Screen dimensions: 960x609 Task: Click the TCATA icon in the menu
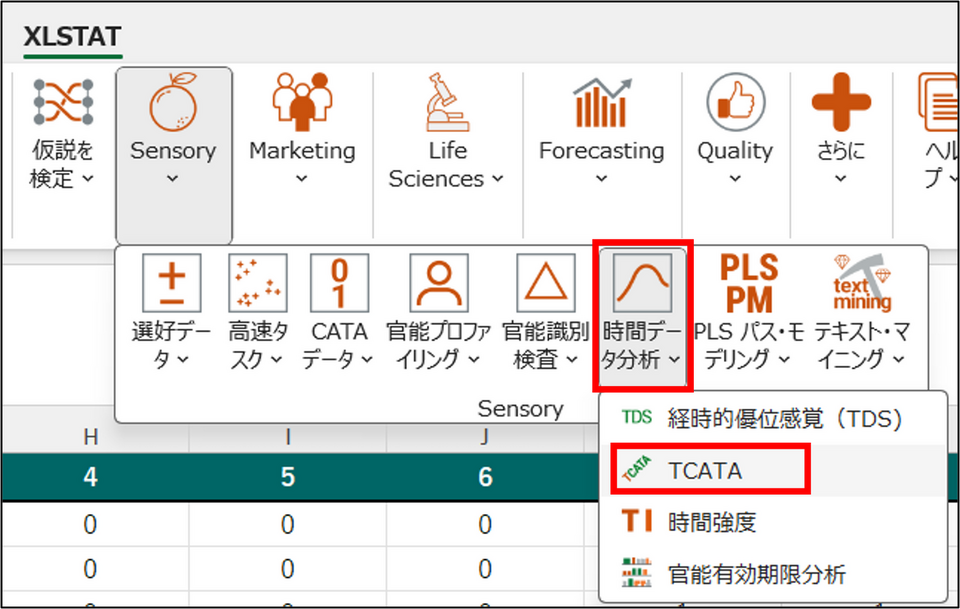pyautogui.click(x=637, y=469)
